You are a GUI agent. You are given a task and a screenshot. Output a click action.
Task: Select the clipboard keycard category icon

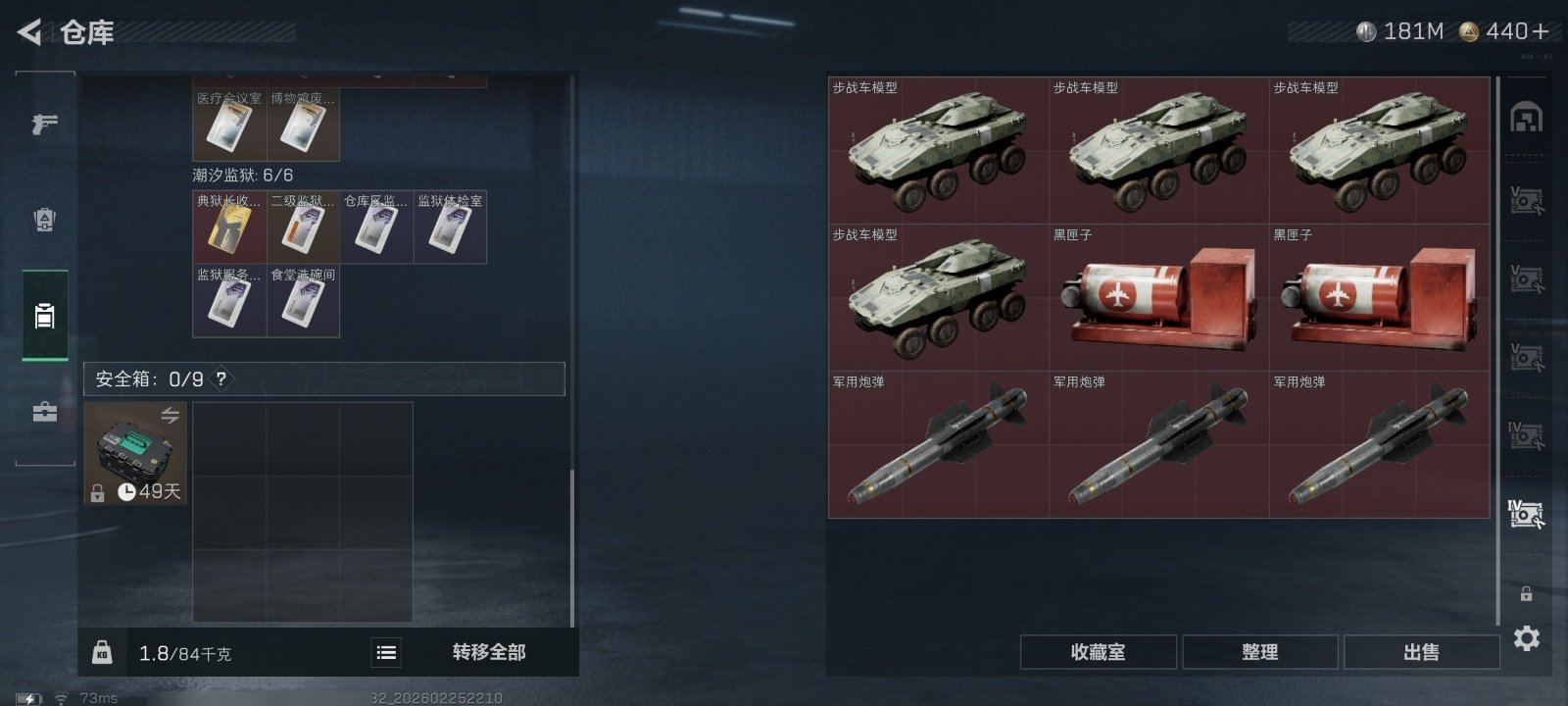44,316
